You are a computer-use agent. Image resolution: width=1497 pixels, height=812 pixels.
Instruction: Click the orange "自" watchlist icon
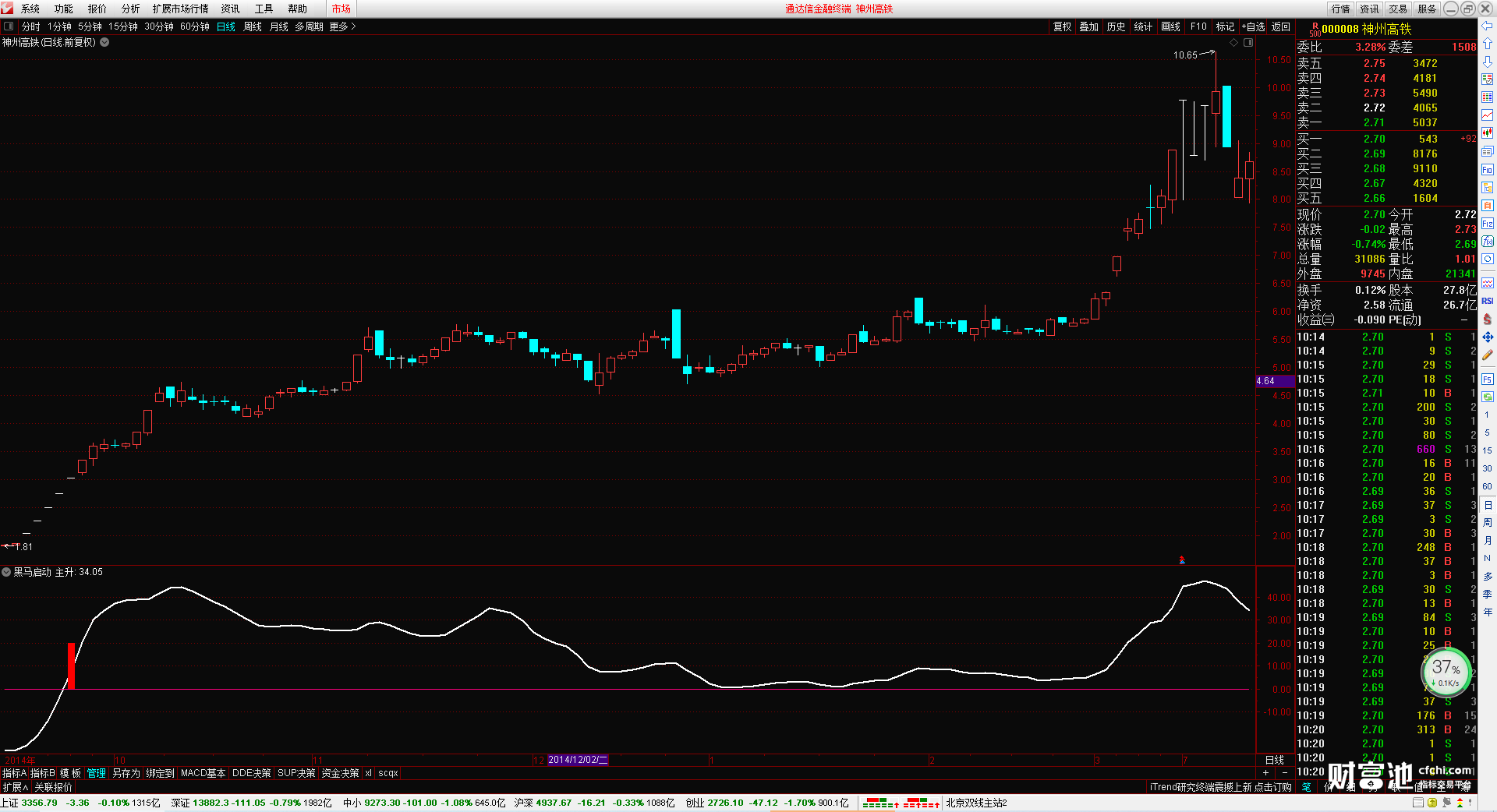point(1488,206)
